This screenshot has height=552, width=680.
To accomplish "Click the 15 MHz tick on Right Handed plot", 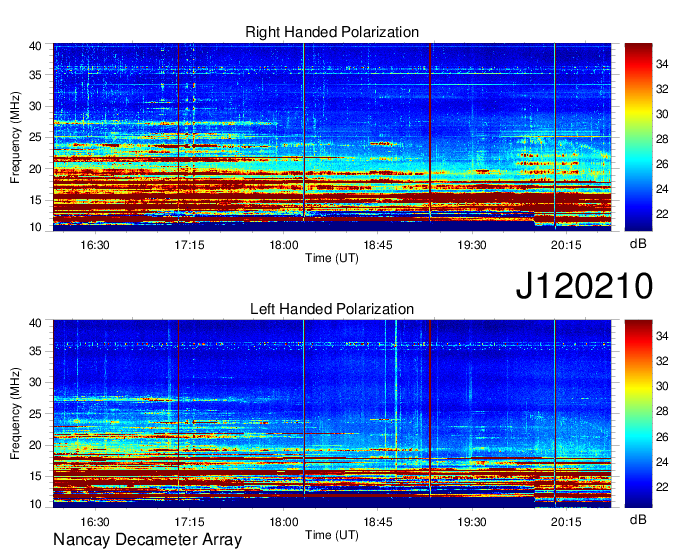I will (x=35, y=200).
